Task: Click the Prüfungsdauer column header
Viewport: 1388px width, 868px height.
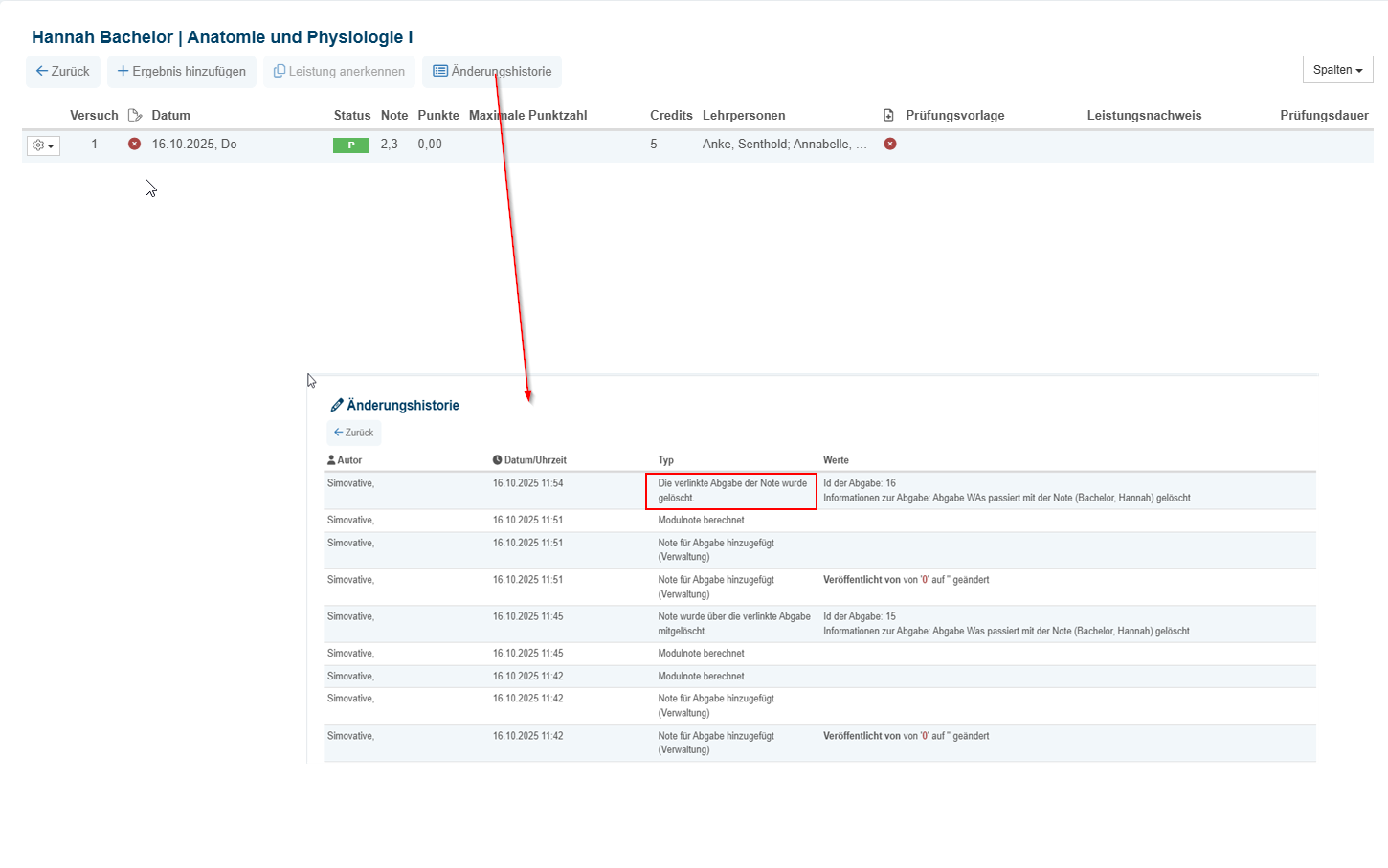Action: 1324,115
